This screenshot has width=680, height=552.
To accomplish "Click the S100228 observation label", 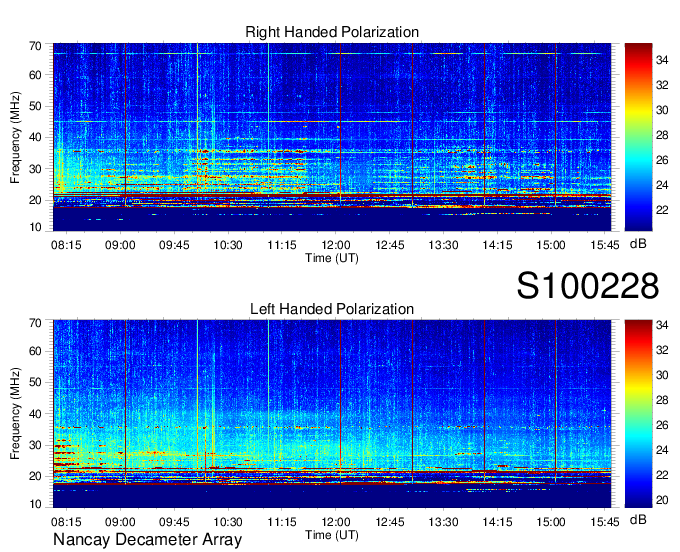I will pos(588,286).
